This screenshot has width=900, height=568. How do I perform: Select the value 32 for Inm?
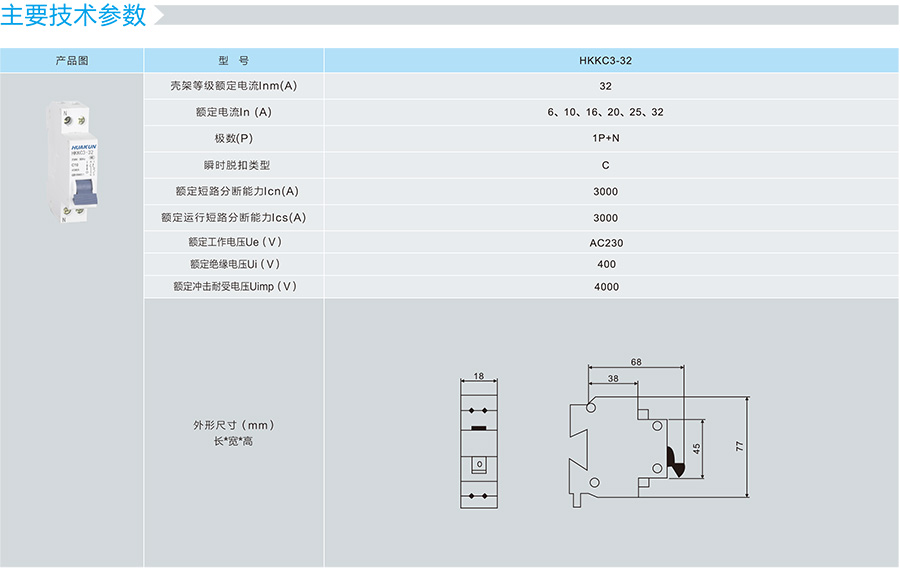606,86
